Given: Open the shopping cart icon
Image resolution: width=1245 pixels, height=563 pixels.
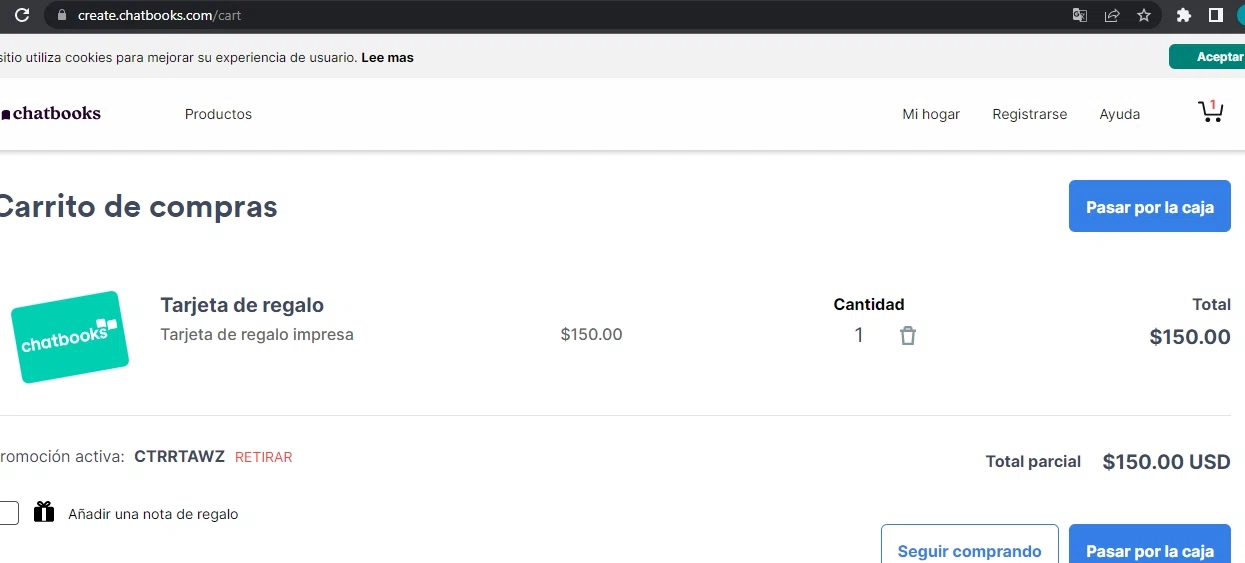Looking at the screenshot, I should tap(1210, 112).
